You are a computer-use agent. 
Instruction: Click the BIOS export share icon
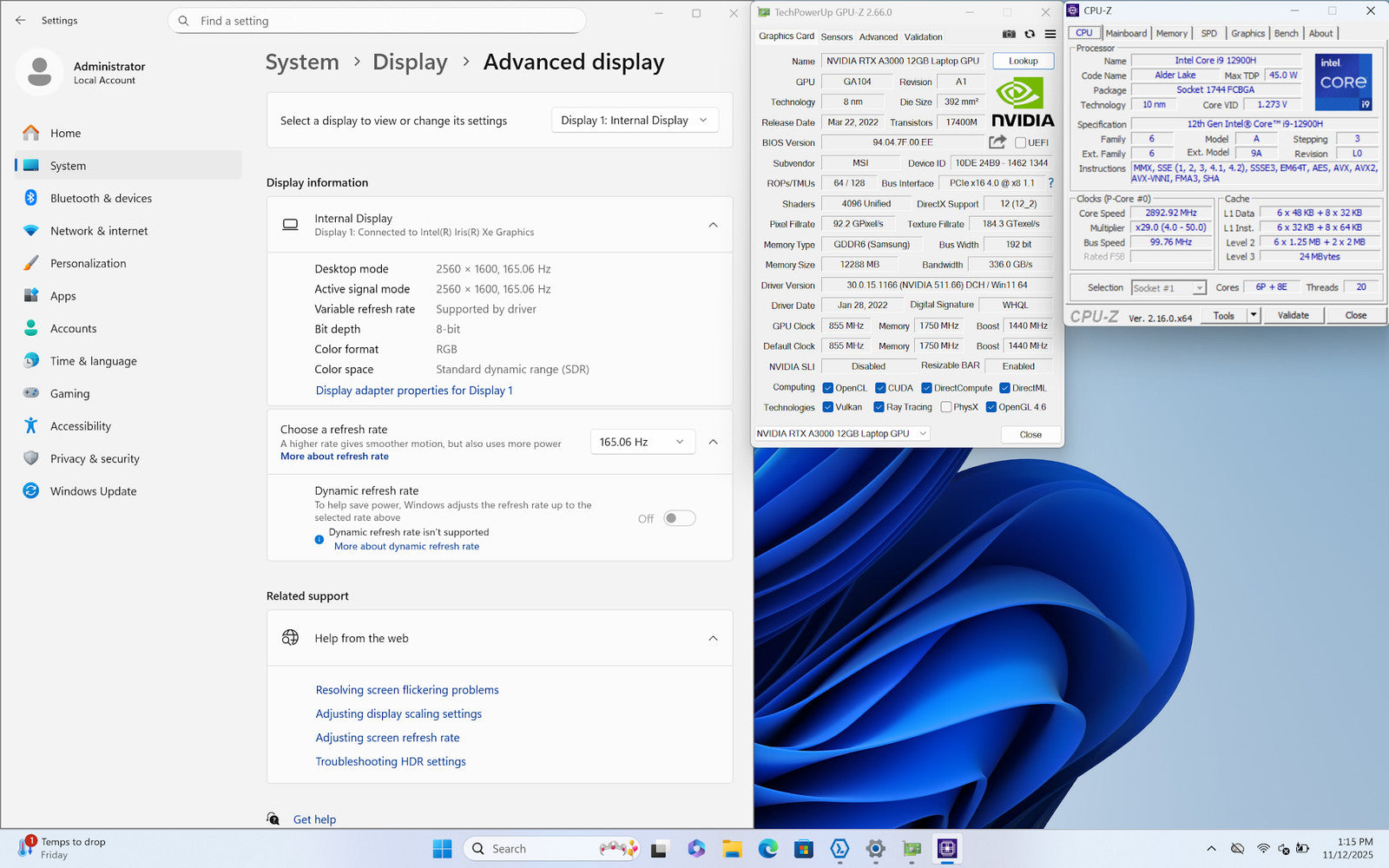[x=997, y=141]
